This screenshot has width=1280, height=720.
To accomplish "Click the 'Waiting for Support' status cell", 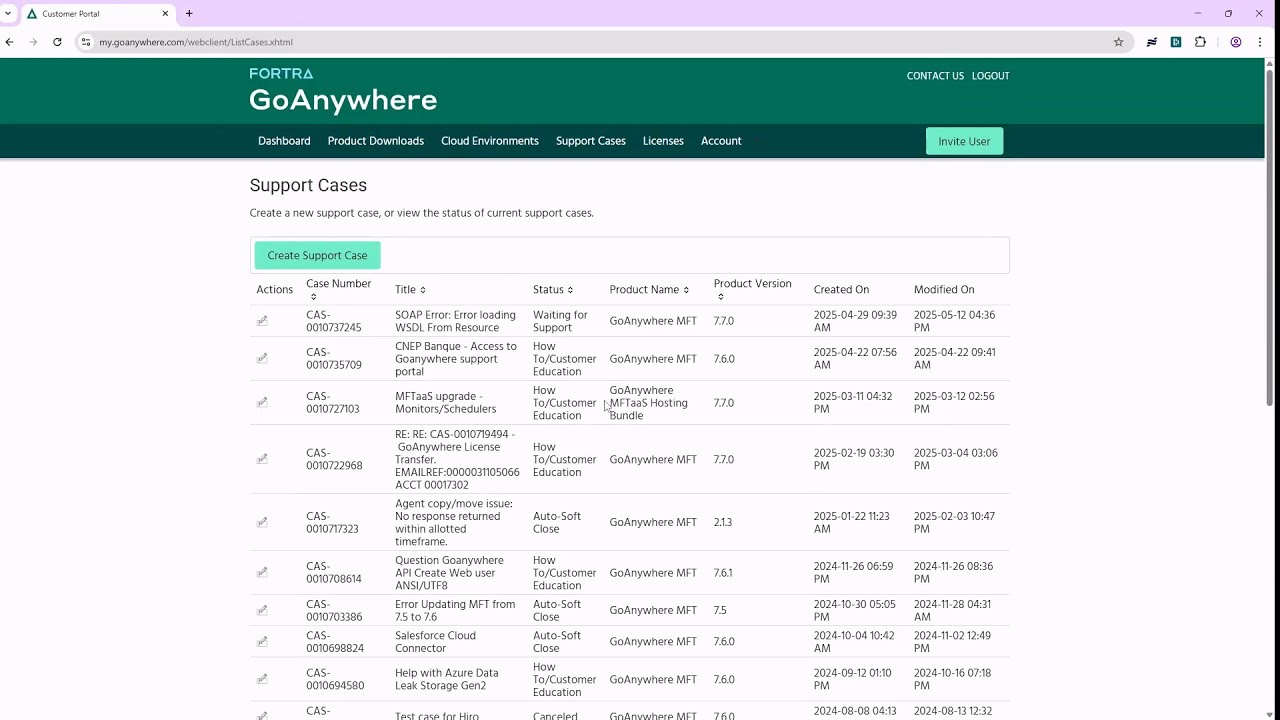I will click(560, 321).
